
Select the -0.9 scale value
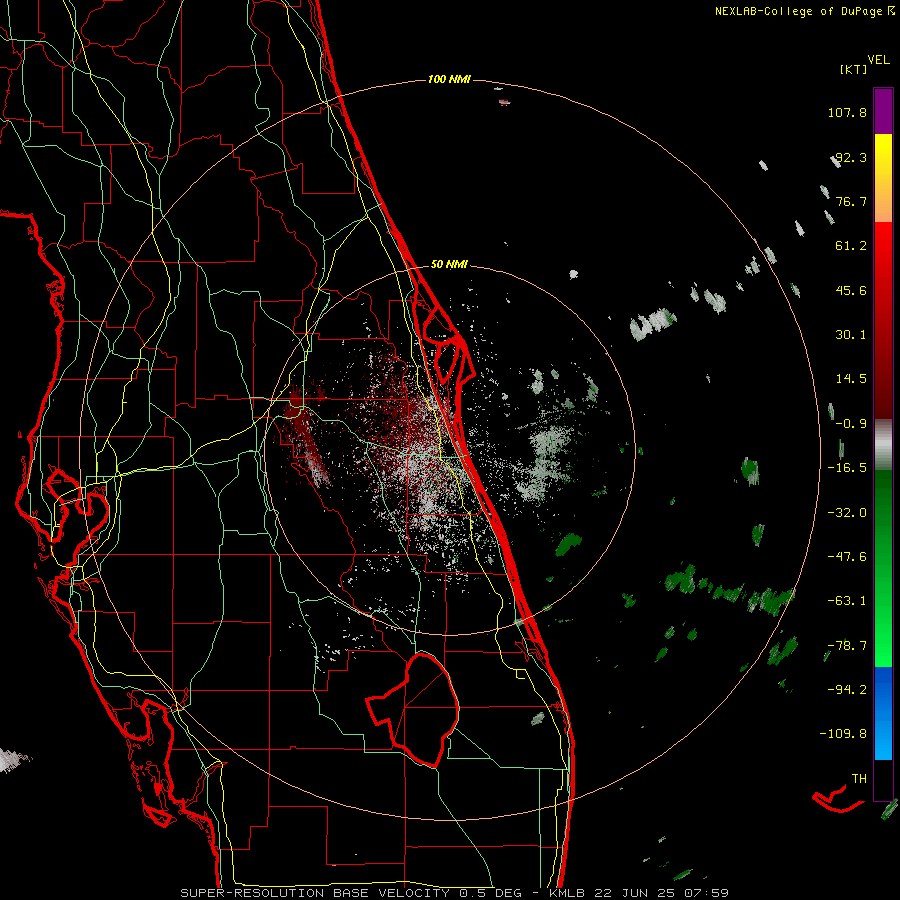(x=851, y=424)
